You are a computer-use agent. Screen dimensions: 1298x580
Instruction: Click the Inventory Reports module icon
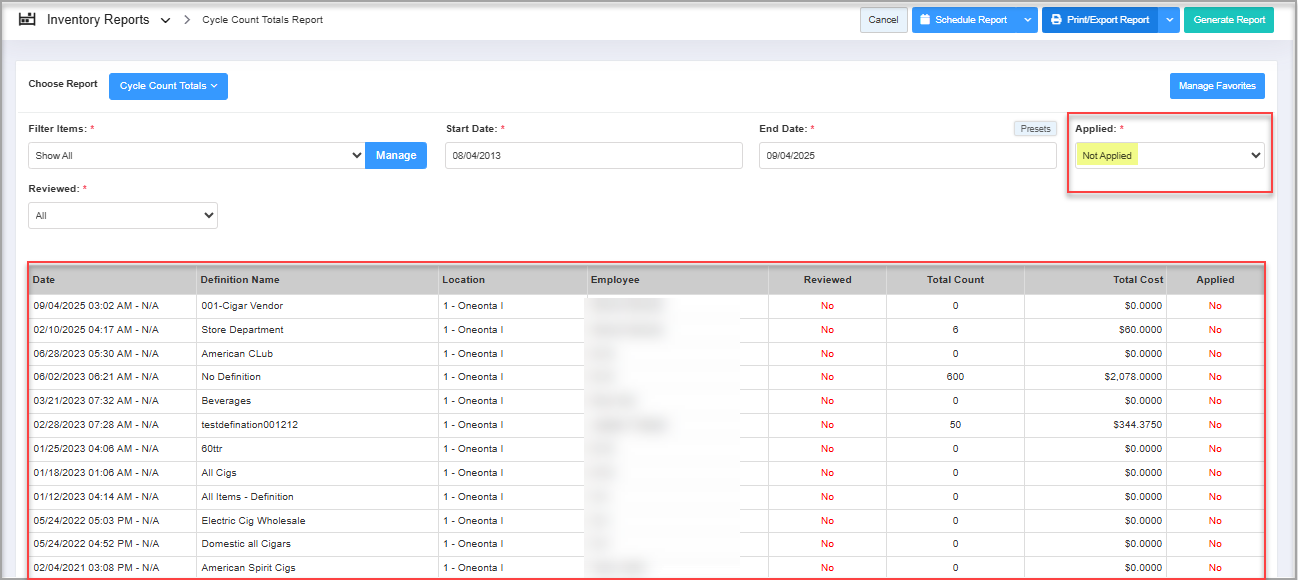pyautogui.click(x=28, y=19)
